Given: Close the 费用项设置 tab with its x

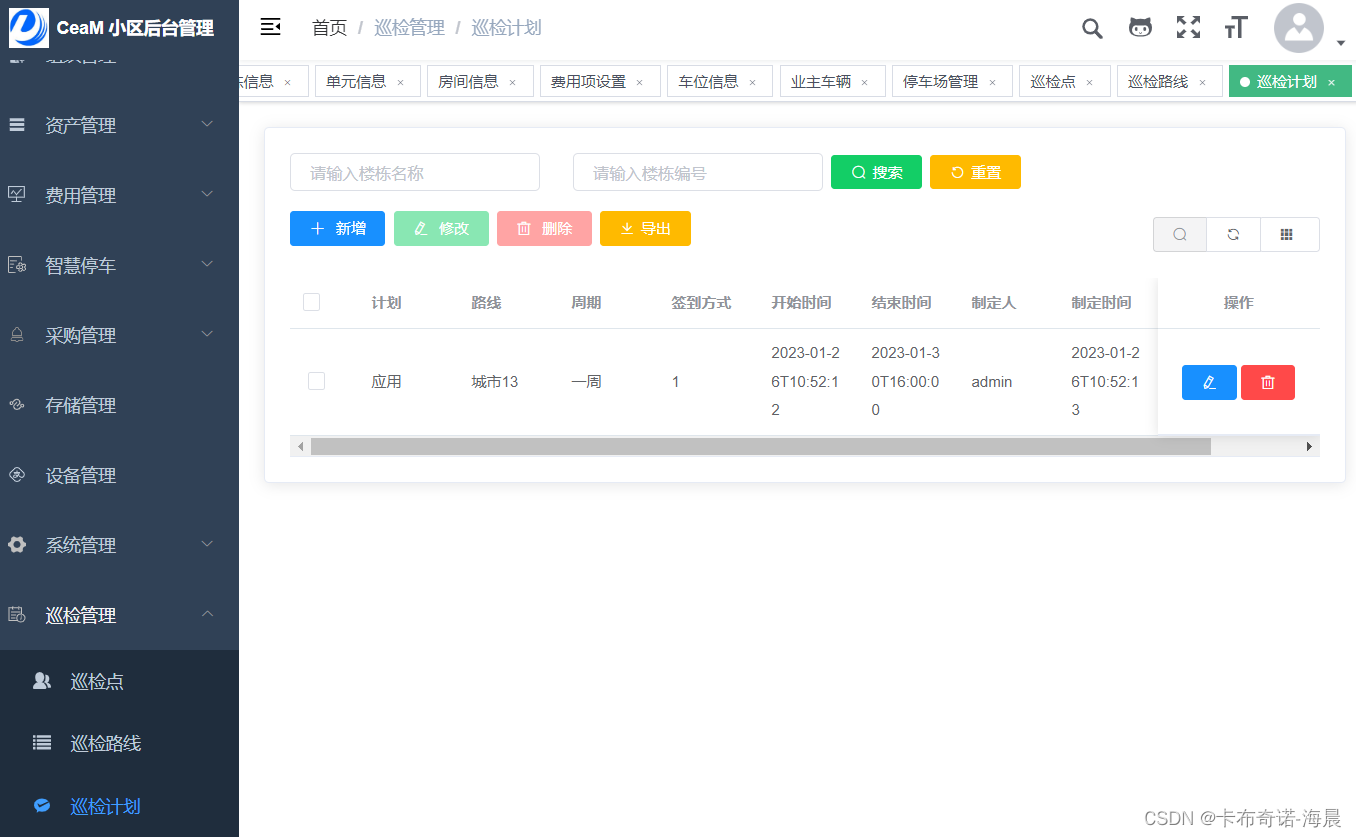Looking at the screenshot, I should pos(640,82).
